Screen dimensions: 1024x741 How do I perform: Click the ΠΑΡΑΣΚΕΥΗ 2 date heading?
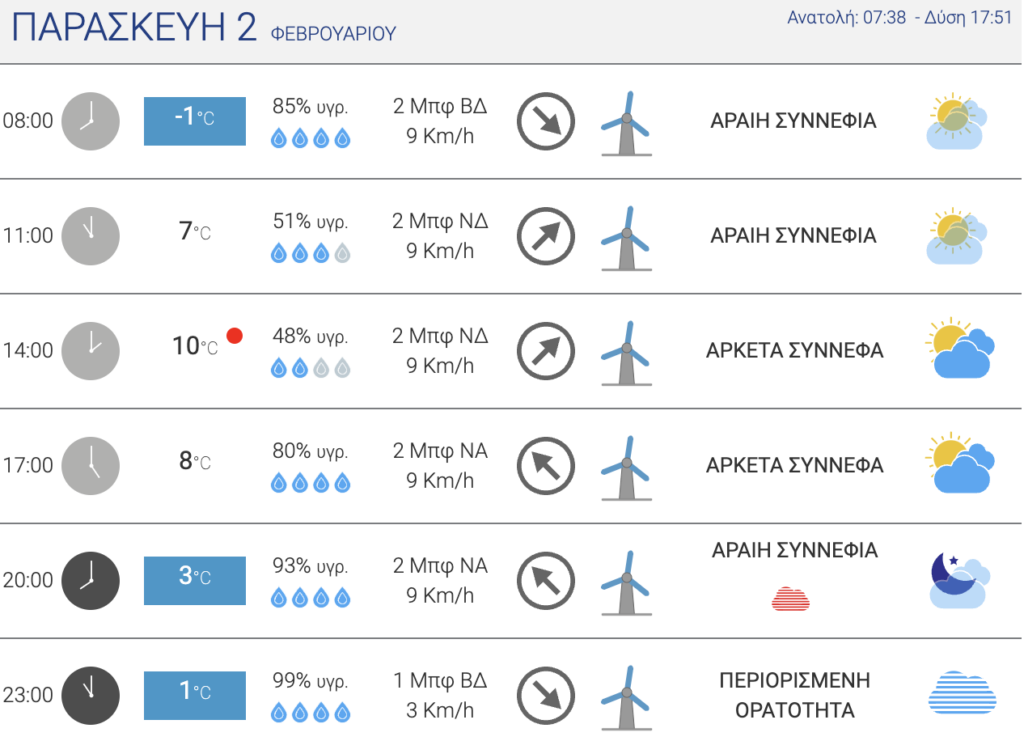tap(134, 28)
